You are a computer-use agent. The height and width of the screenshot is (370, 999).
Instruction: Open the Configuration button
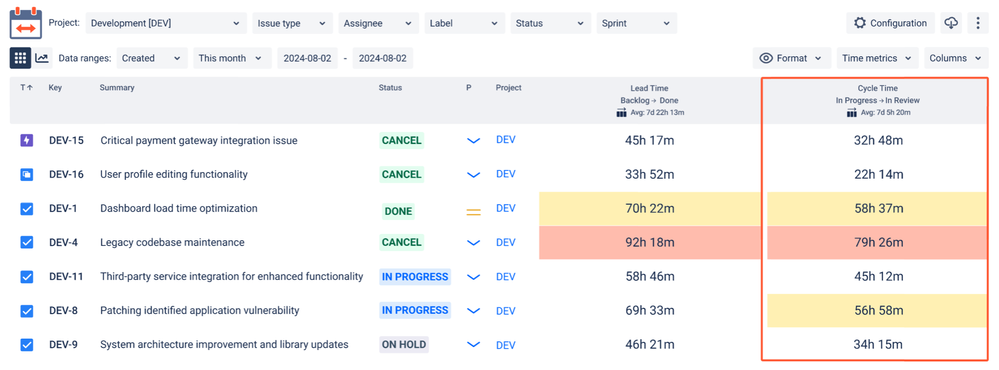[891, 23]
